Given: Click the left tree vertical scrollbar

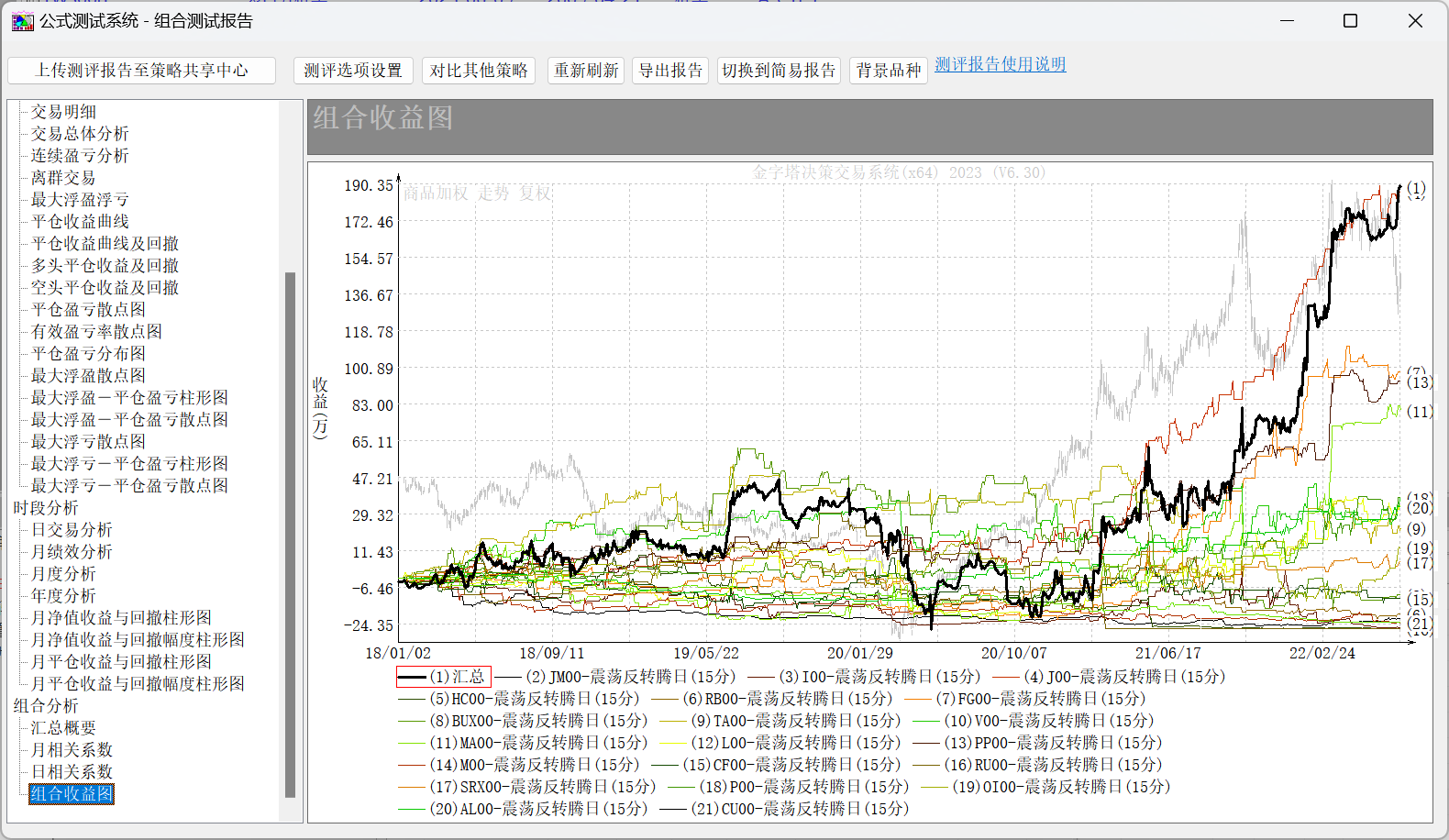Looking at the screenshot, I should pos(290,532).
